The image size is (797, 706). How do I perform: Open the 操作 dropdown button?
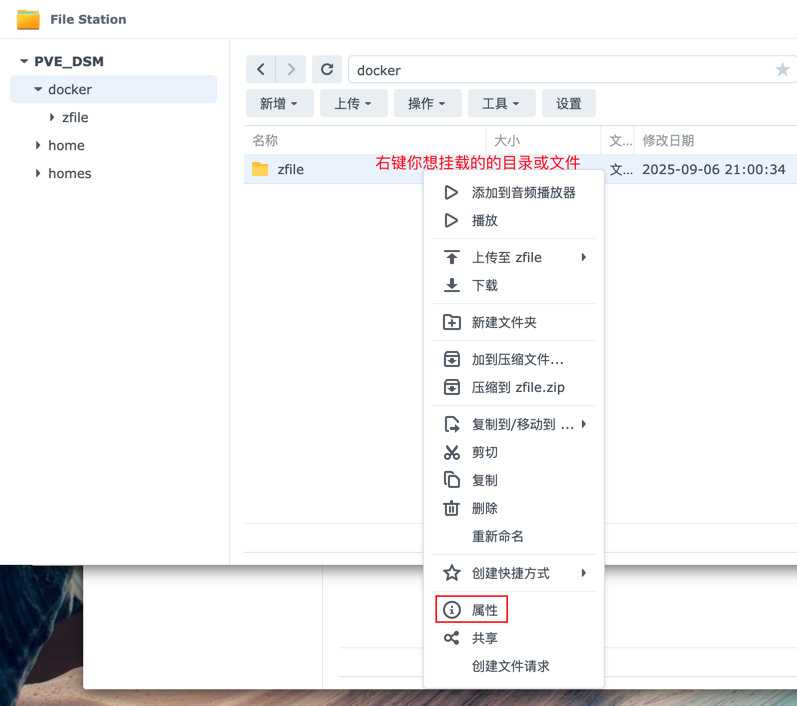coord(427,103)
